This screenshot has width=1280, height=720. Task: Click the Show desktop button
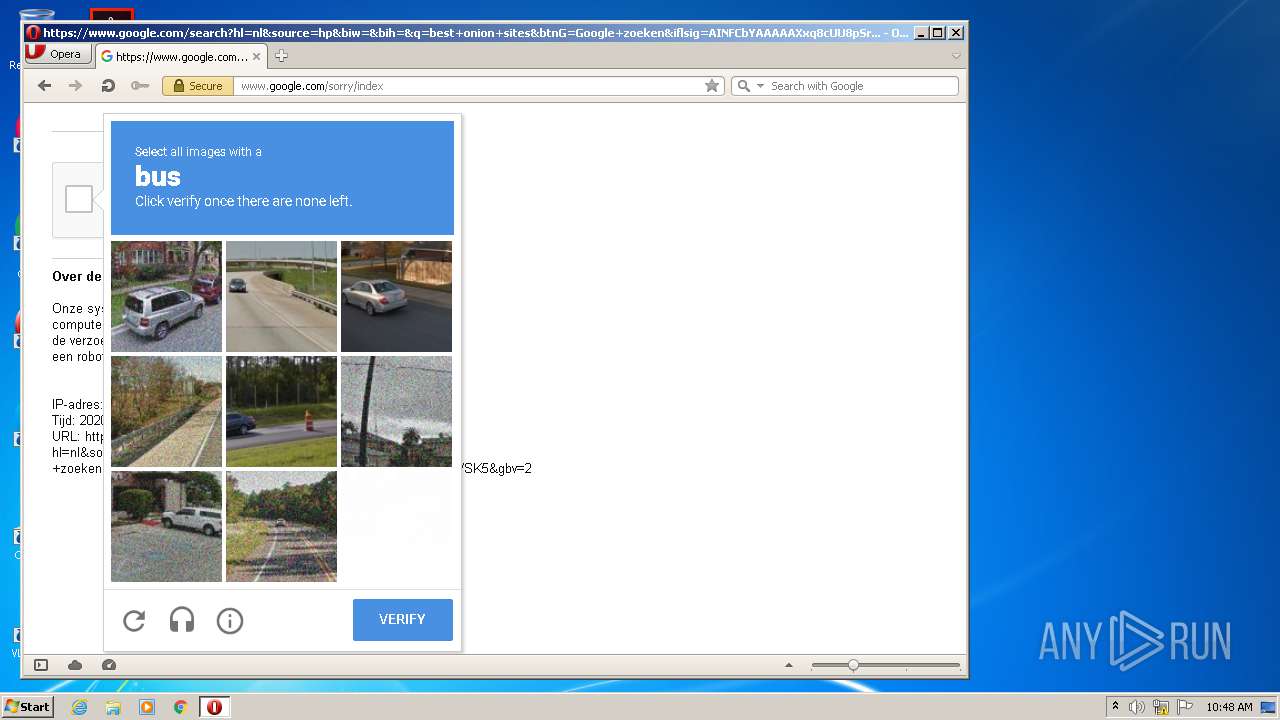tap(1269, 707)
